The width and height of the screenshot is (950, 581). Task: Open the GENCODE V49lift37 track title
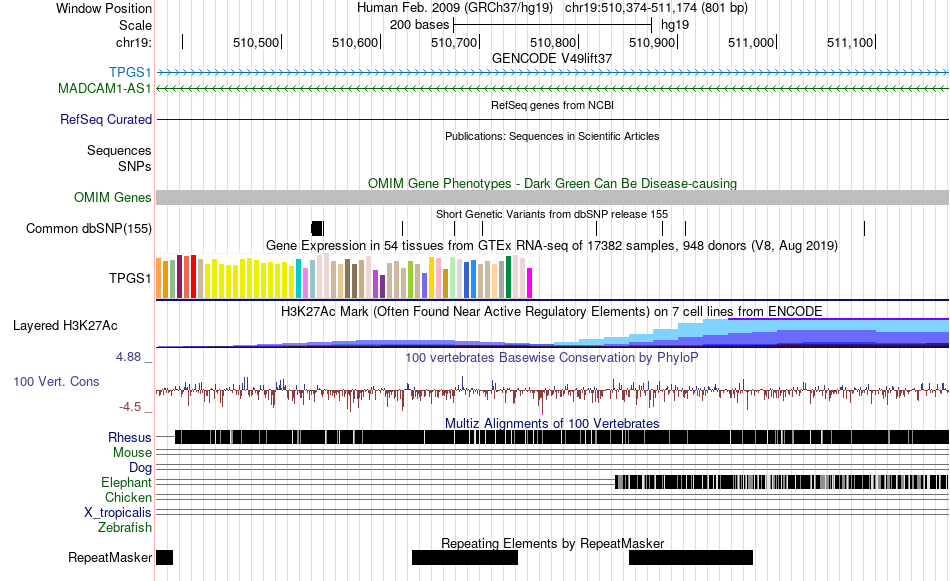pos(552,58)
